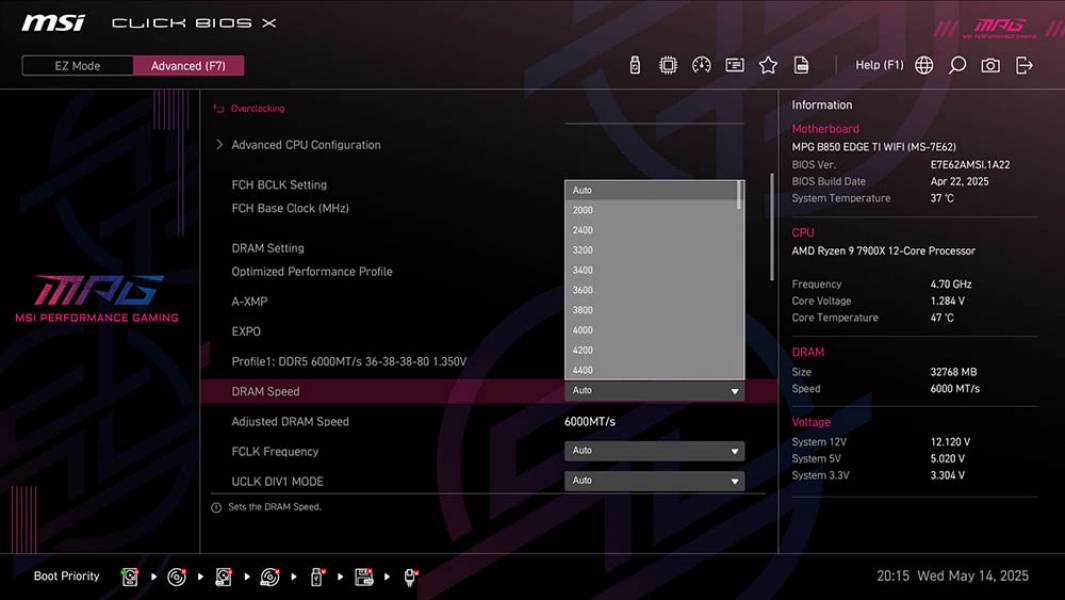This screenshot has height=600, width=1065.
Task: Choose 4000 in the DRAM Speed list
Action: click(x=651, y=330)
